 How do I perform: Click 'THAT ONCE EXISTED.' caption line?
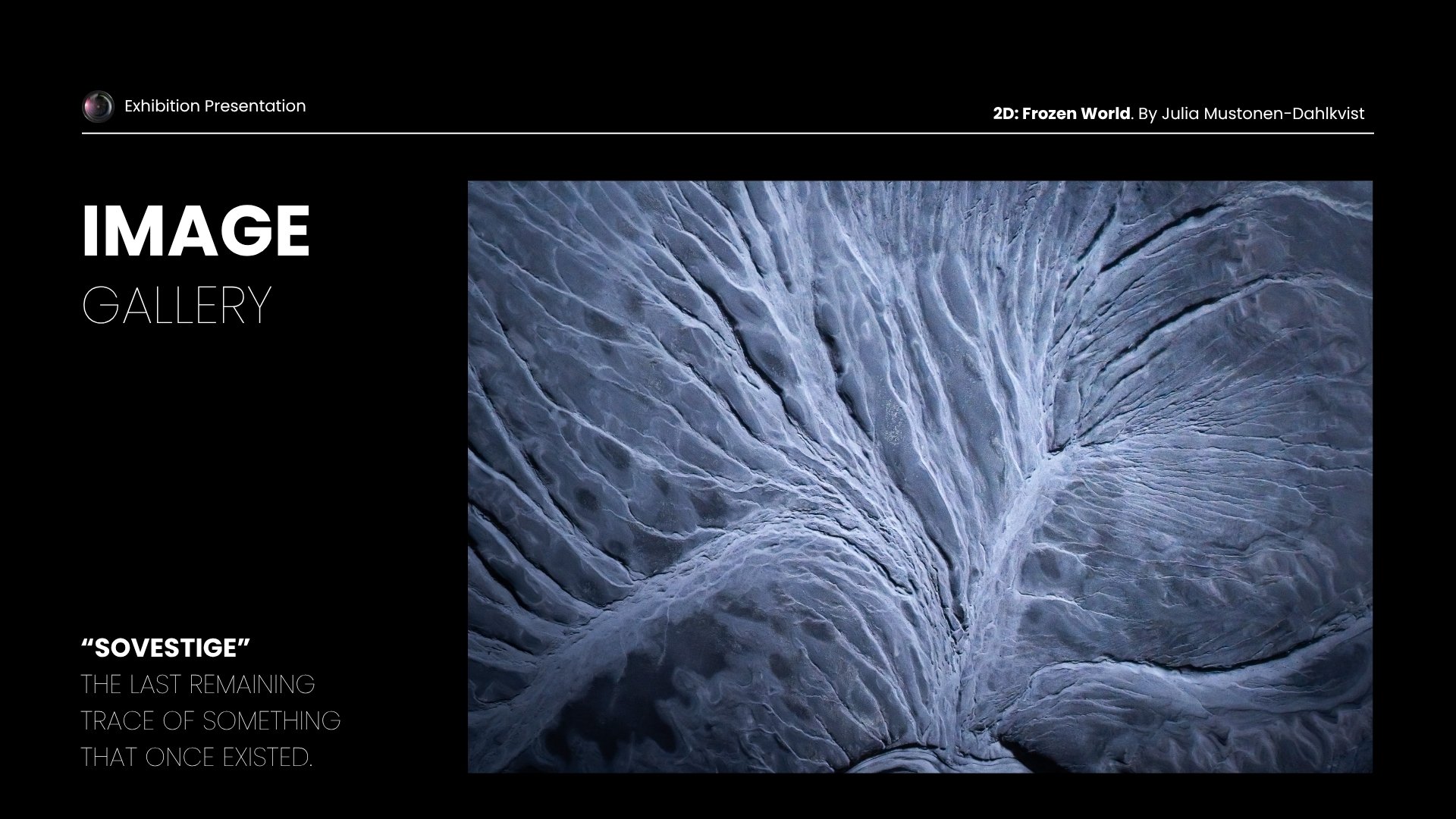pos(196,758)
